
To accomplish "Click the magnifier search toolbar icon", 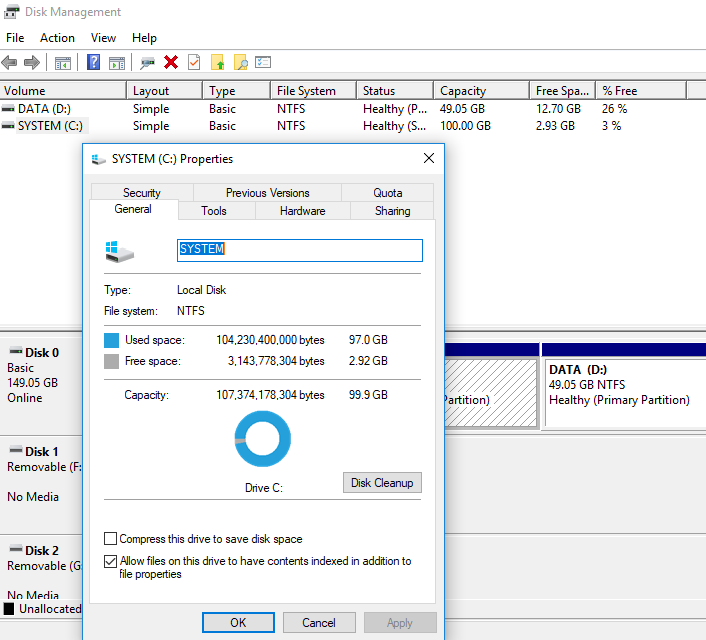I will [240, 63].
